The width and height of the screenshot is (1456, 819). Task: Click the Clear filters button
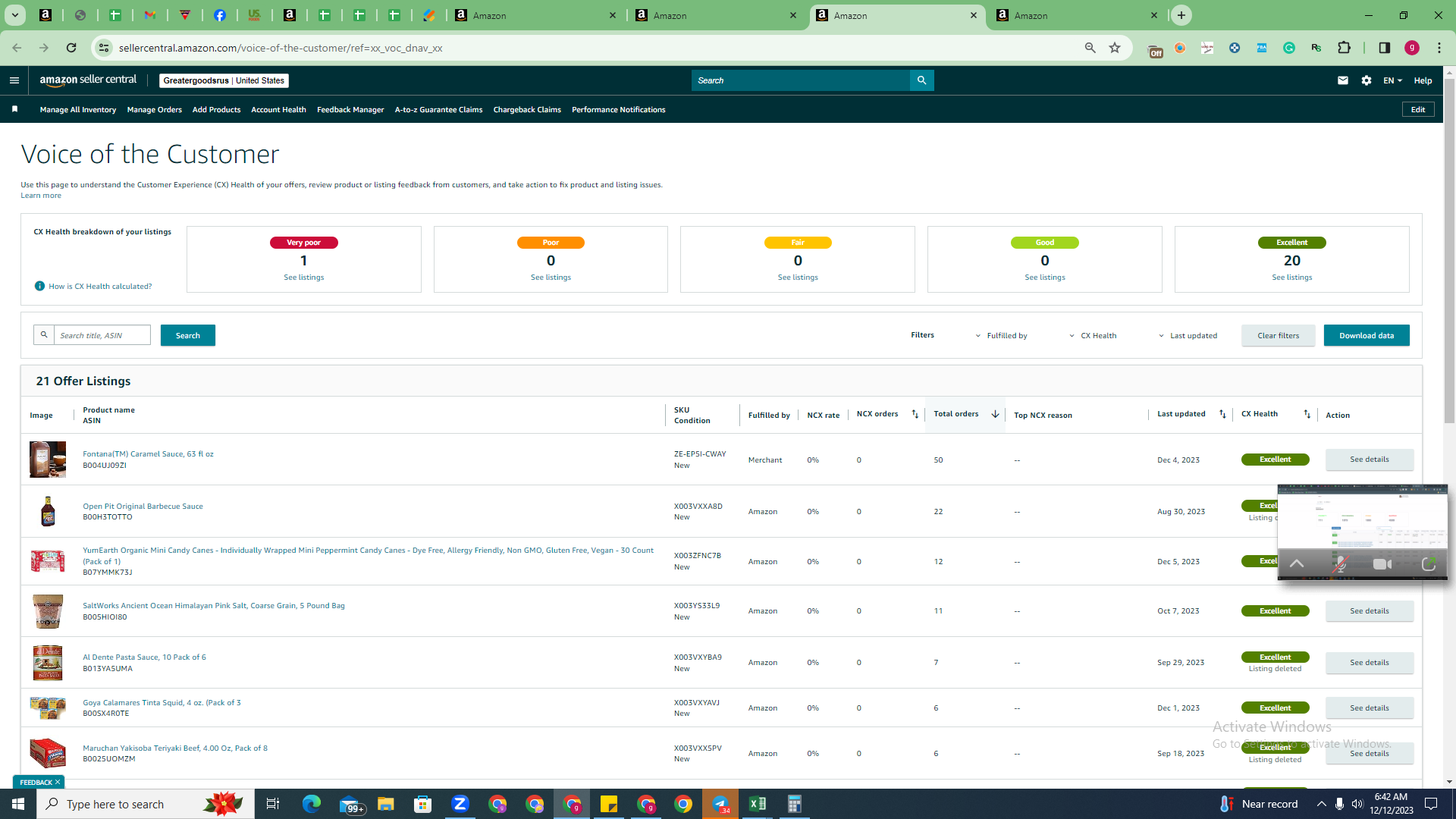click(1279, 335)
